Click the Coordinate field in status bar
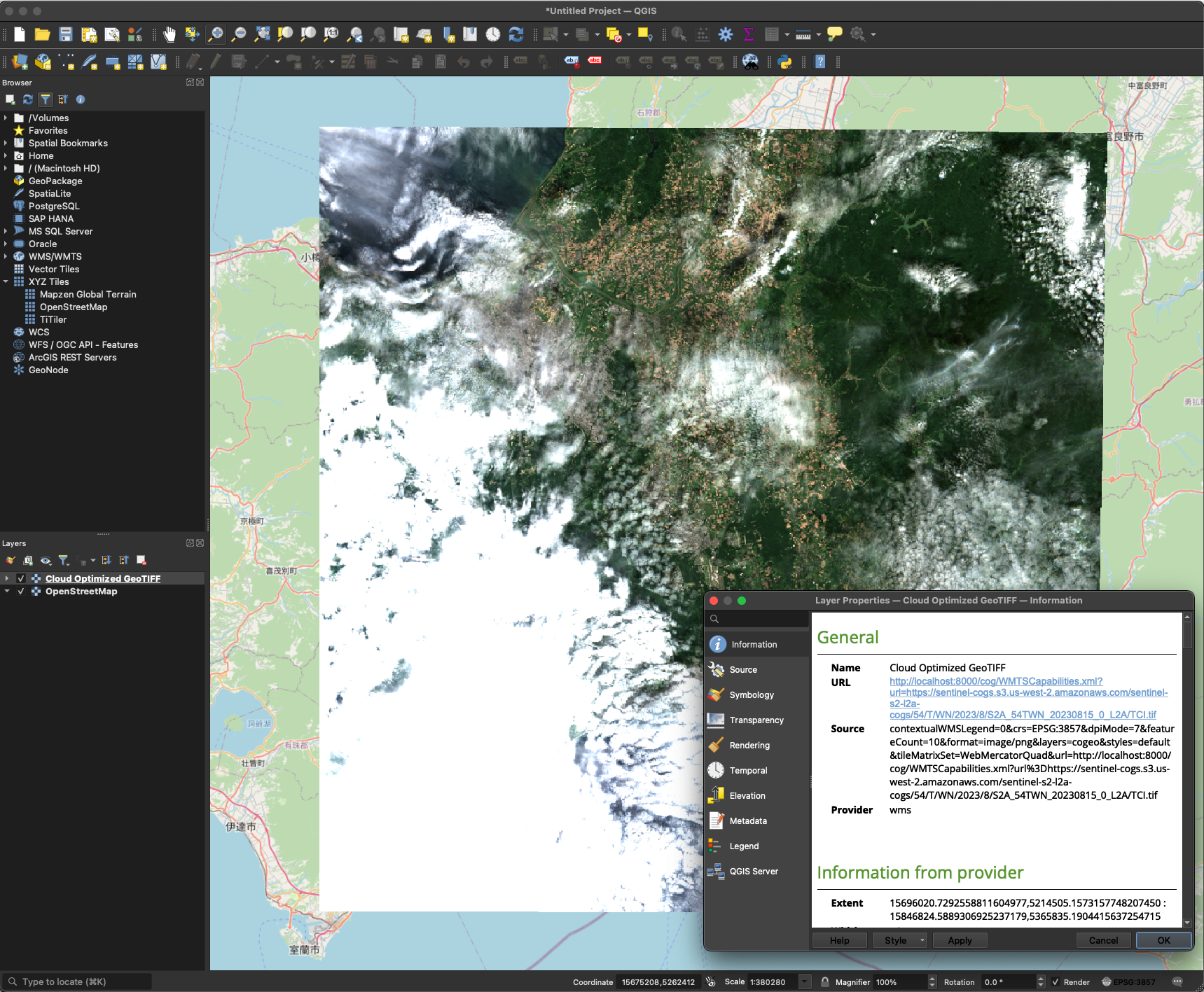This screenshot has width=1204, height=992. (x=658, y=982)
